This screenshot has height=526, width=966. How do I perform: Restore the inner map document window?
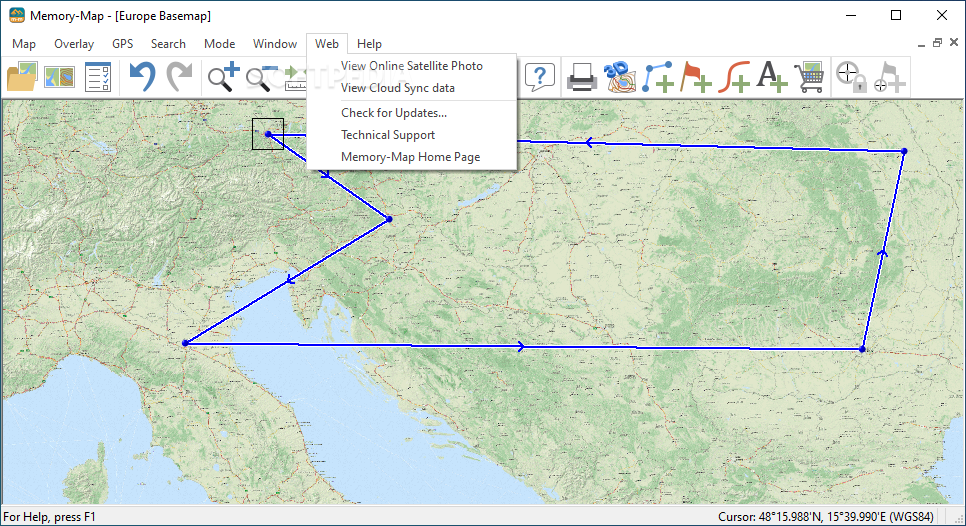937,42
